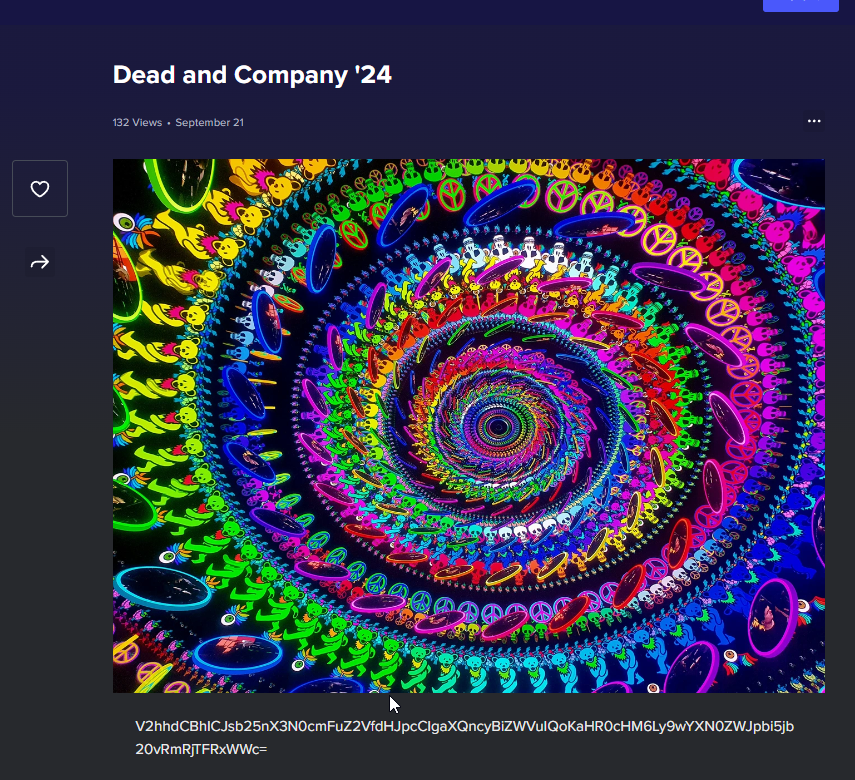Open the three-dot more options menu
Screen dimensions: 855x780
[x=814, y=121]
